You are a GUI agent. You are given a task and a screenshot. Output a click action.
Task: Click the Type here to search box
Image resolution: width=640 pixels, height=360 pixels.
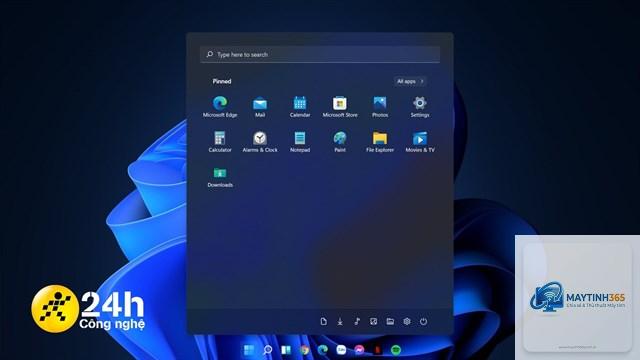320,54
